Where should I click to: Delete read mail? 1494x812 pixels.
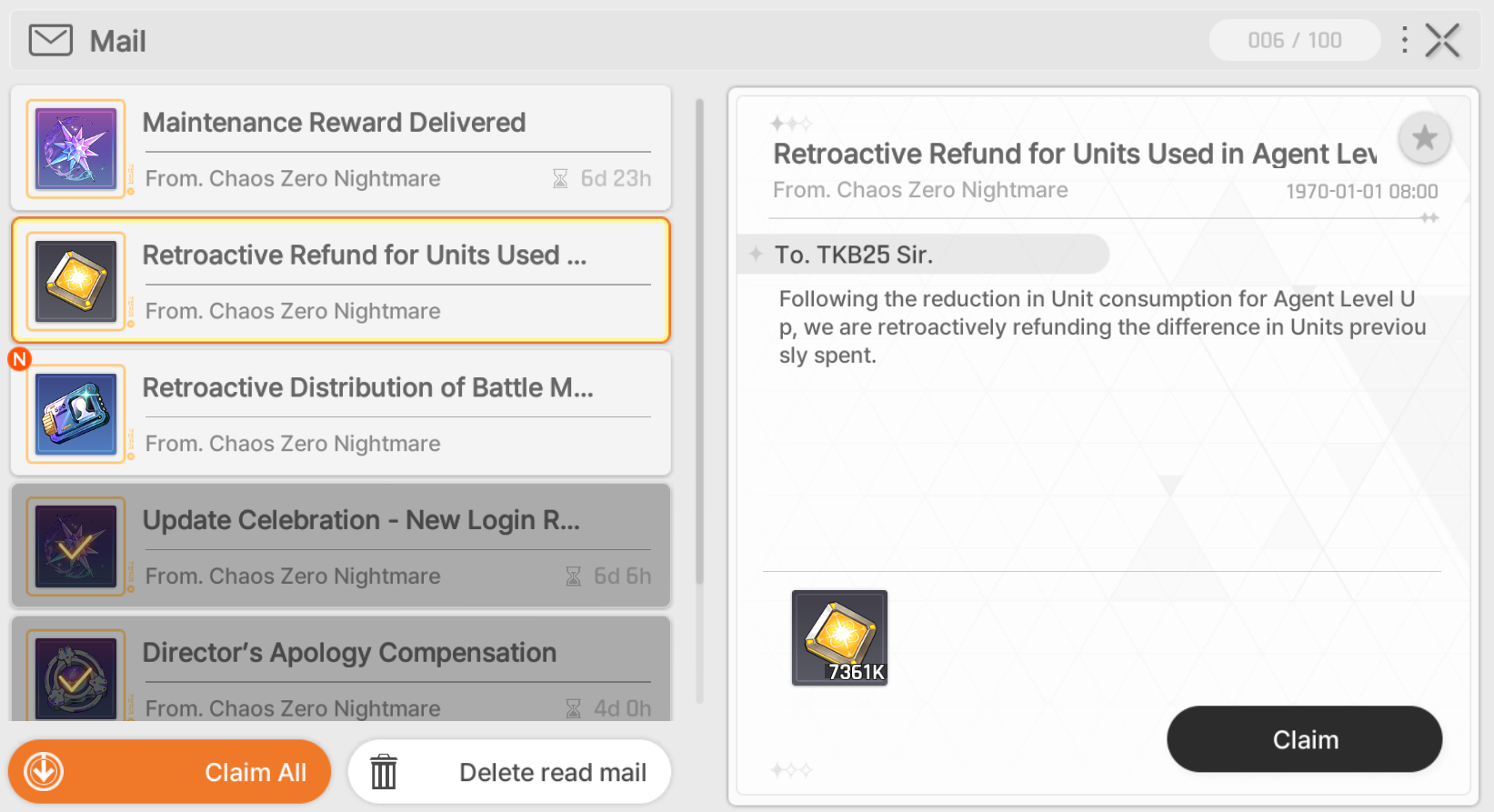[510, 772]
